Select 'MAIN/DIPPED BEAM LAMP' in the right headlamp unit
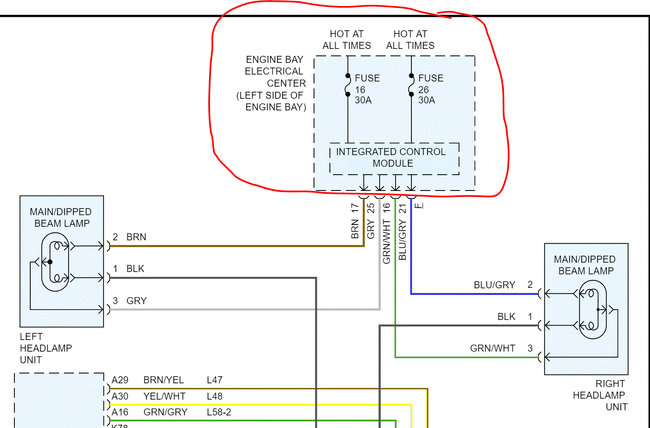650x428 pixels. click(585, 265)
